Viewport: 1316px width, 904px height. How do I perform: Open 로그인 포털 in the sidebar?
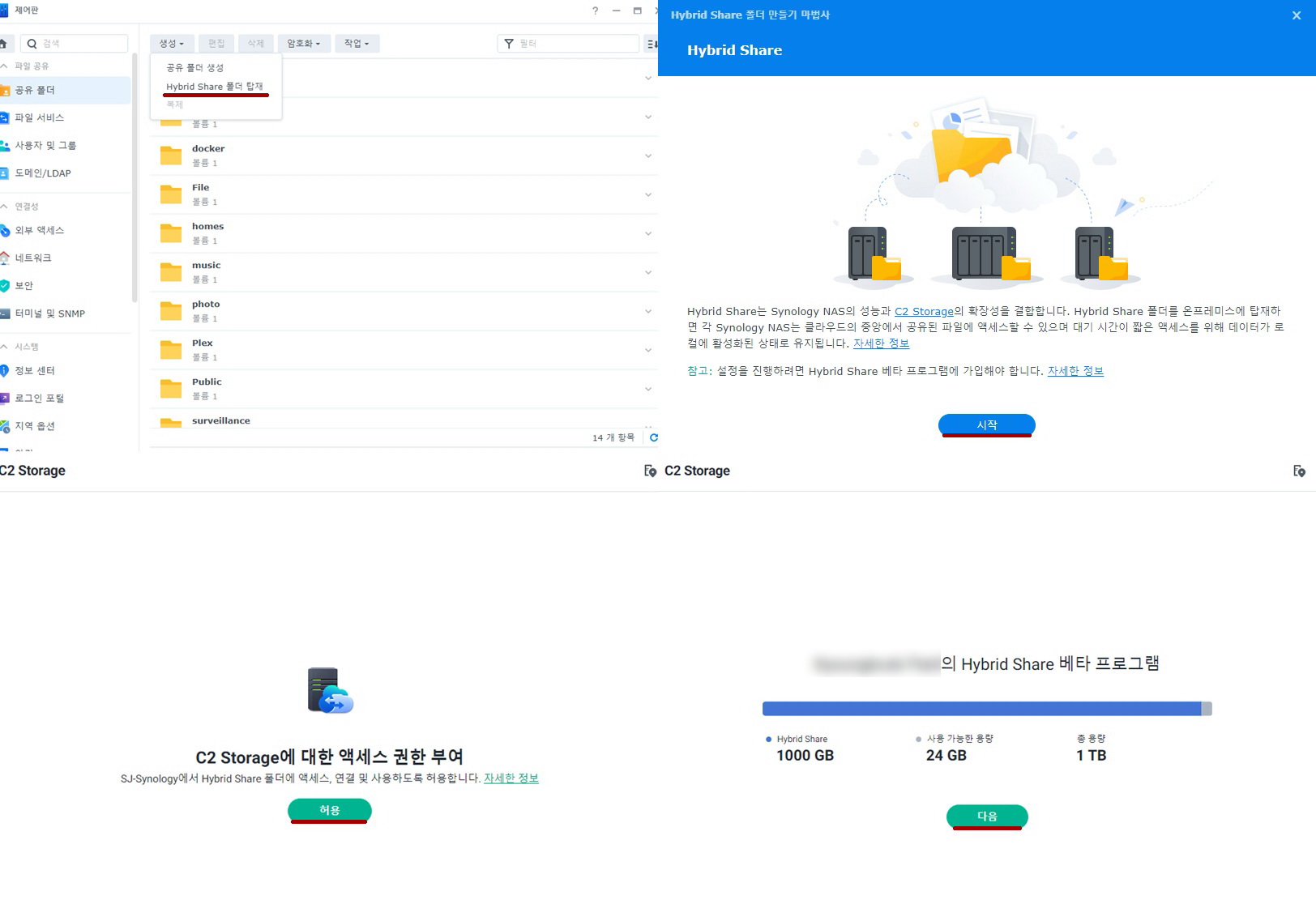click(65, 399)
